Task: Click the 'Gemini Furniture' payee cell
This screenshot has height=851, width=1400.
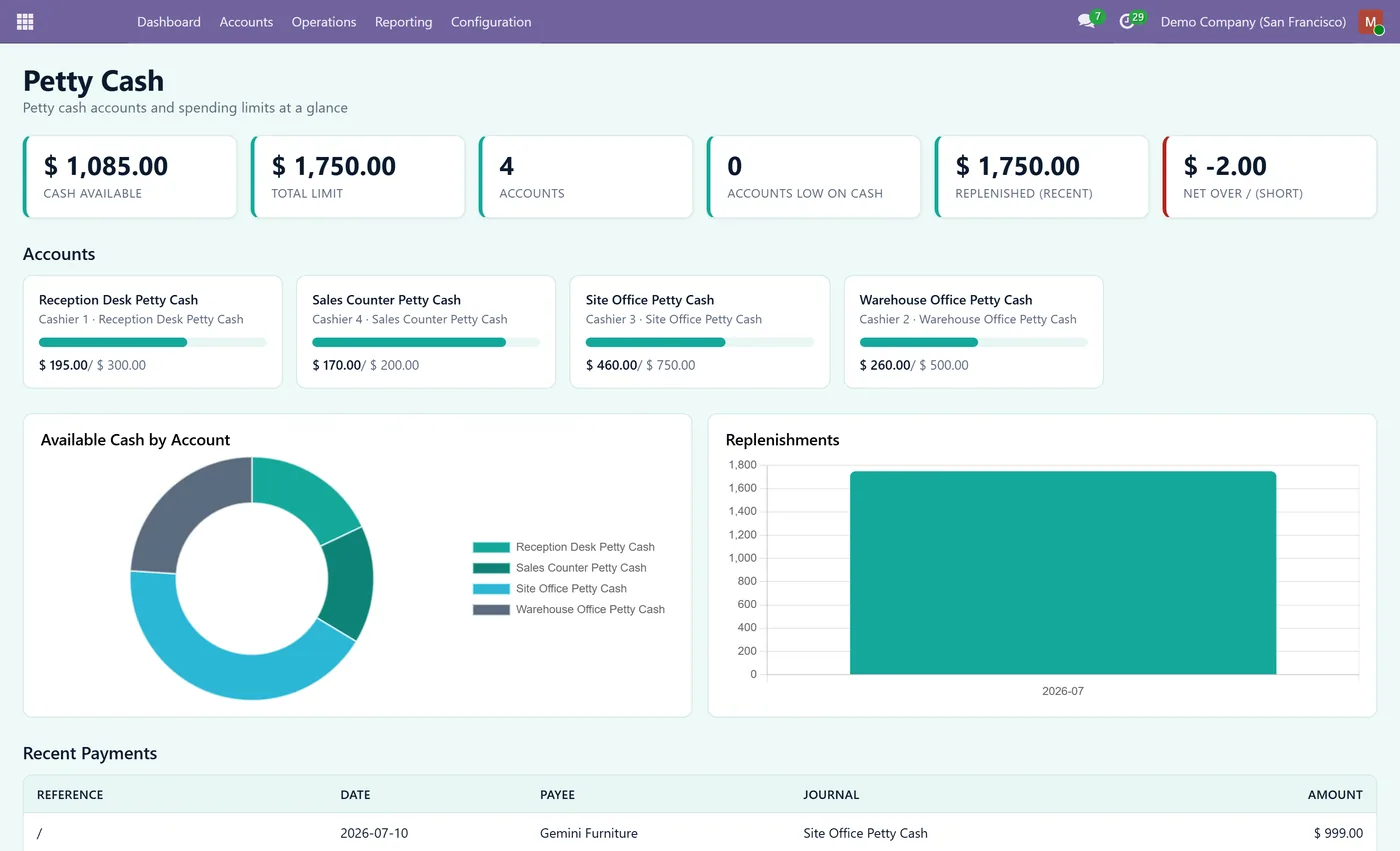Action: [x=589, y=833]
